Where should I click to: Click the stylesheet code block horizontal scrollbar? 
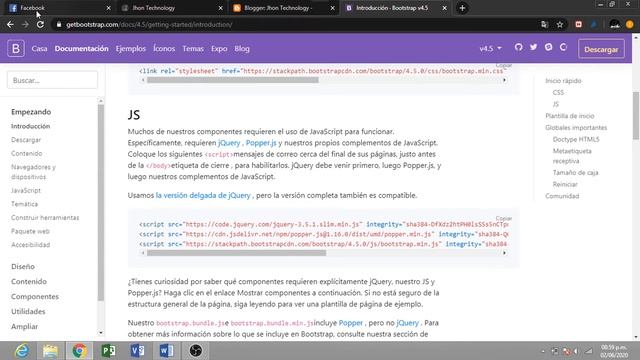[x=233, y=80]
